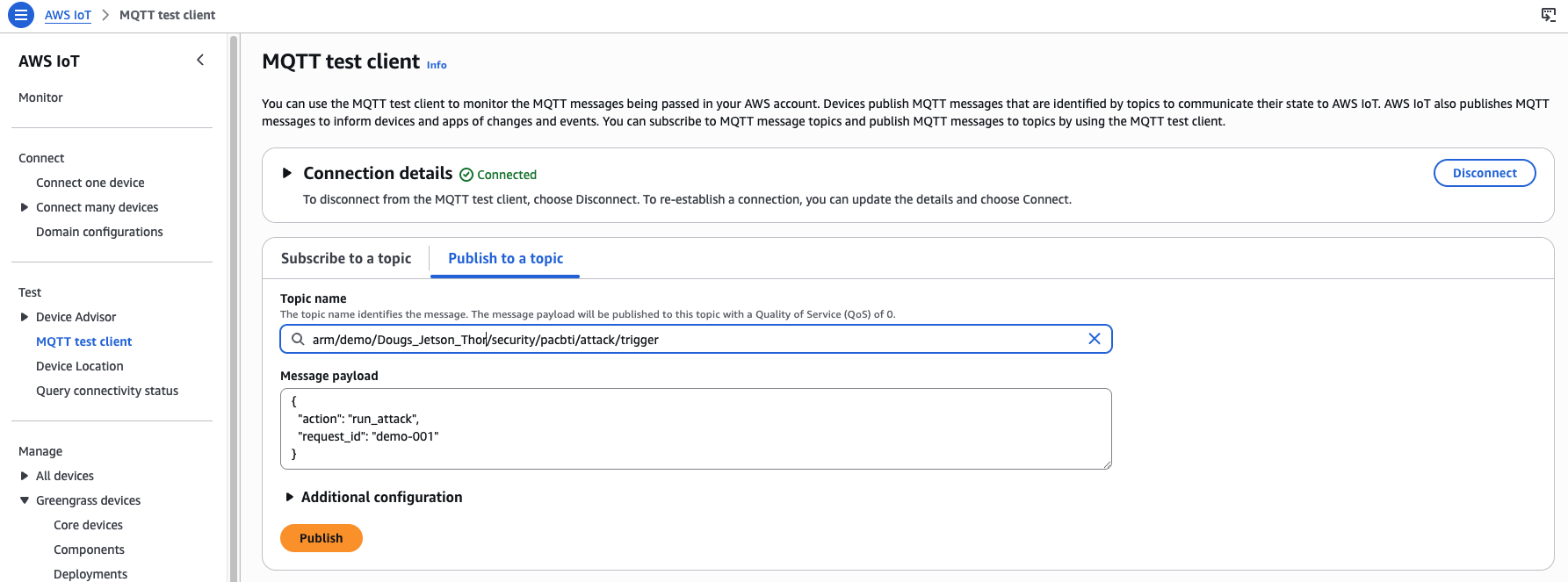Open Greengrass Components page
Image resolution: width=1568 pixels, height=582 pixels.
coord(90,550)
